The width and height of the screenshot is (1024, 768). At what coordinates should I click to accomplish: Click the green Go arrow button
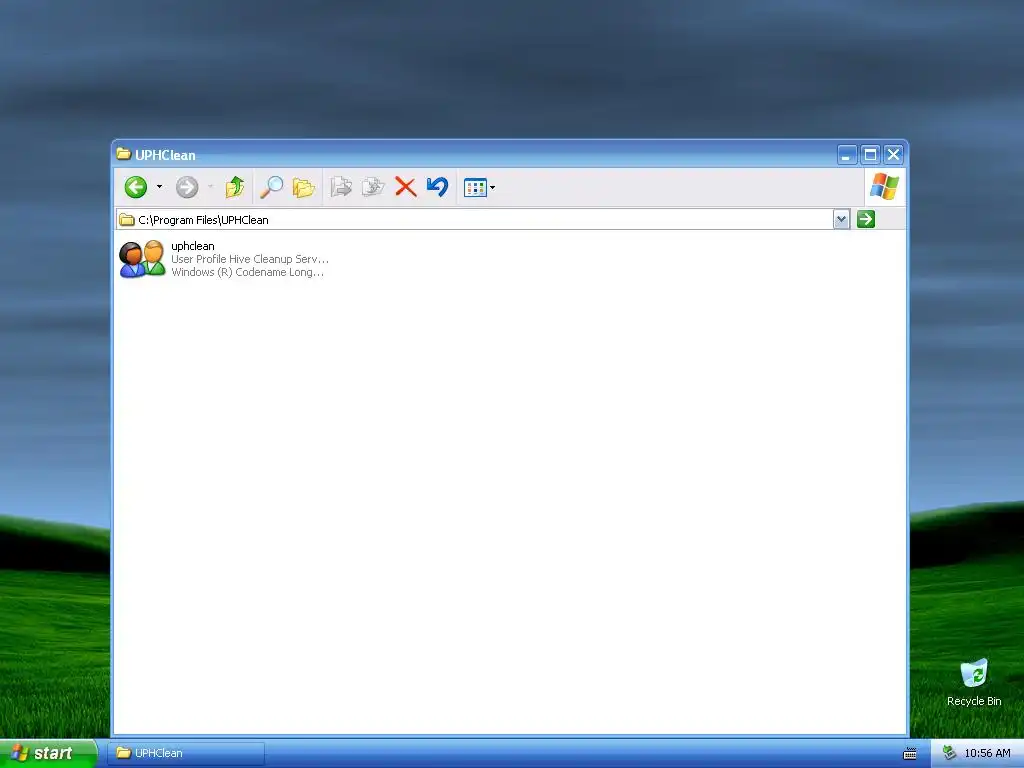[866, 219]
